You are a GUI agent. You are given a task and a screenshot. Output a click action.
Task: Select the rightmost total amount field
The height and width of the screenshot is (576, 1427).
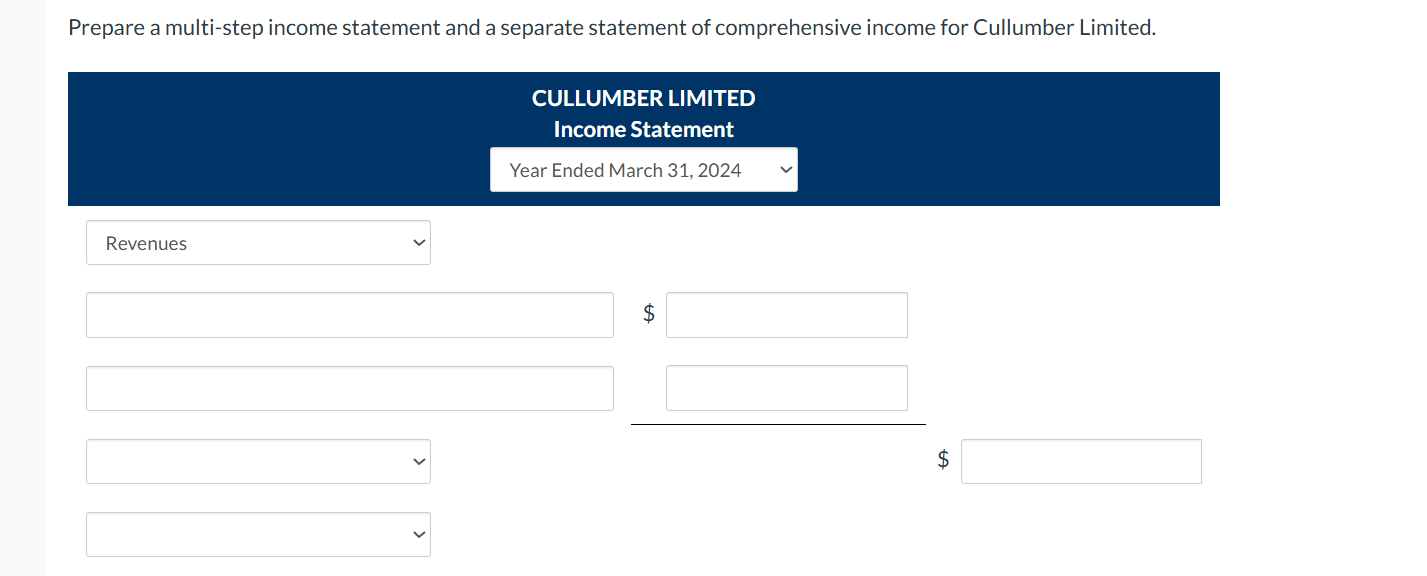(x=1080, y=461)
